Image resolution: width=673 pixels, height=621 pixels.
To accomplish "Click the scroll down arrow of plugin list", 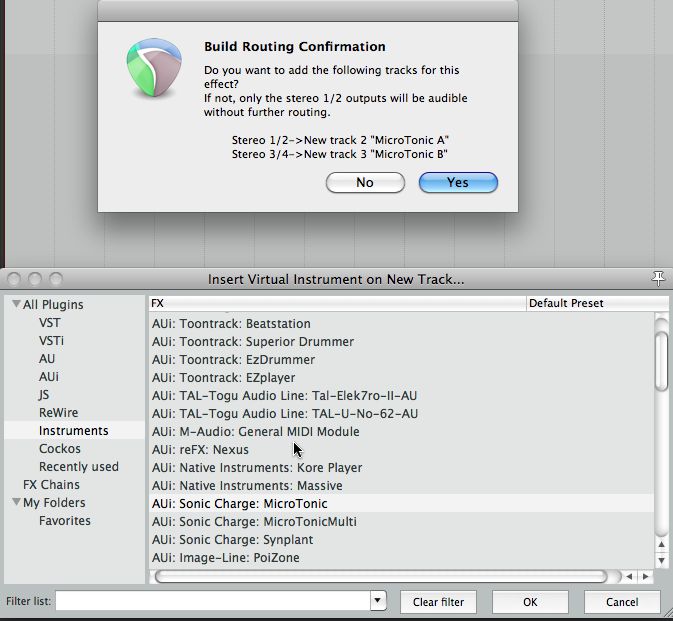I will pos(661,560).
